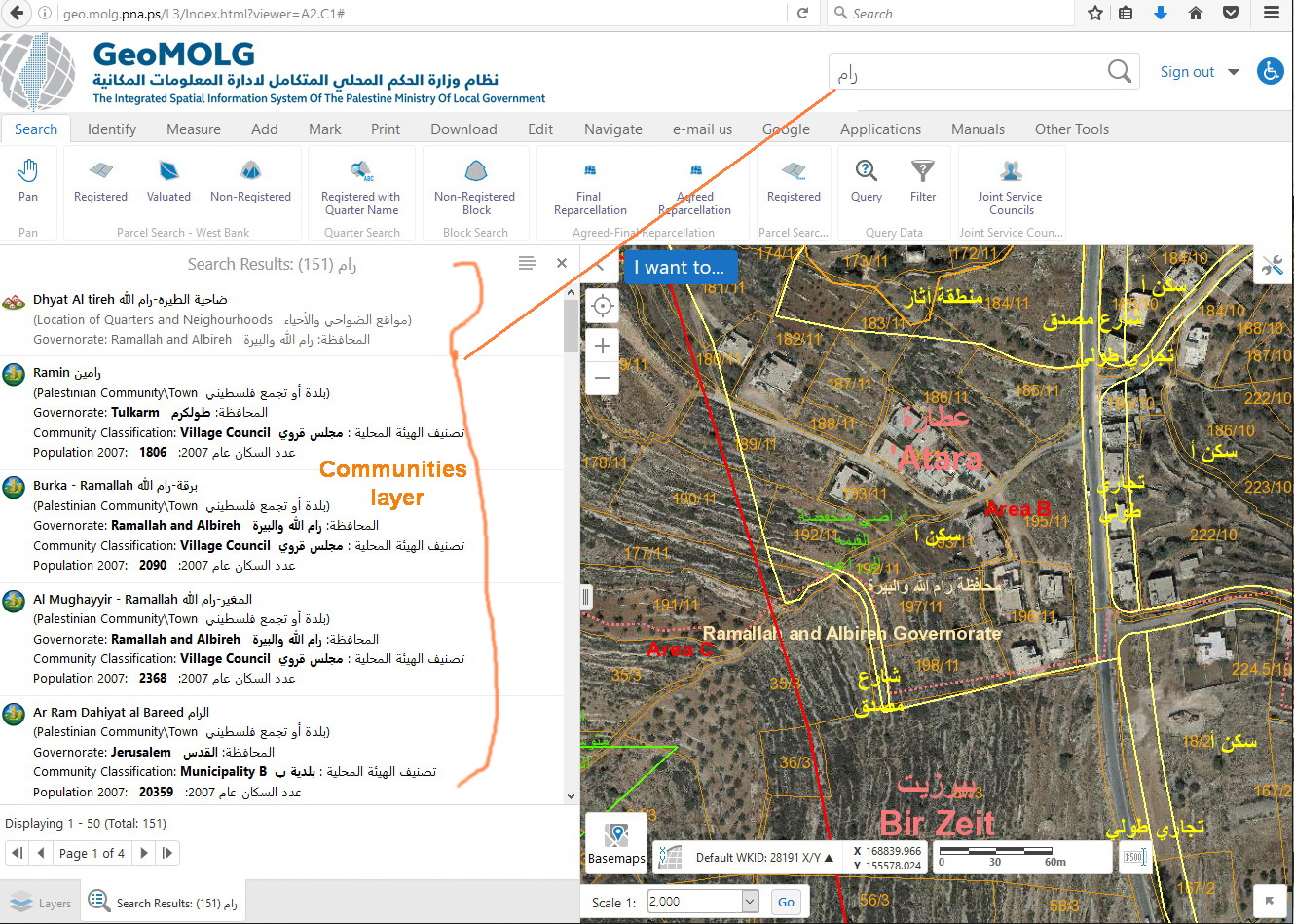
Task: Open Registered with Quarter Name search
Action: coord(361,188)
